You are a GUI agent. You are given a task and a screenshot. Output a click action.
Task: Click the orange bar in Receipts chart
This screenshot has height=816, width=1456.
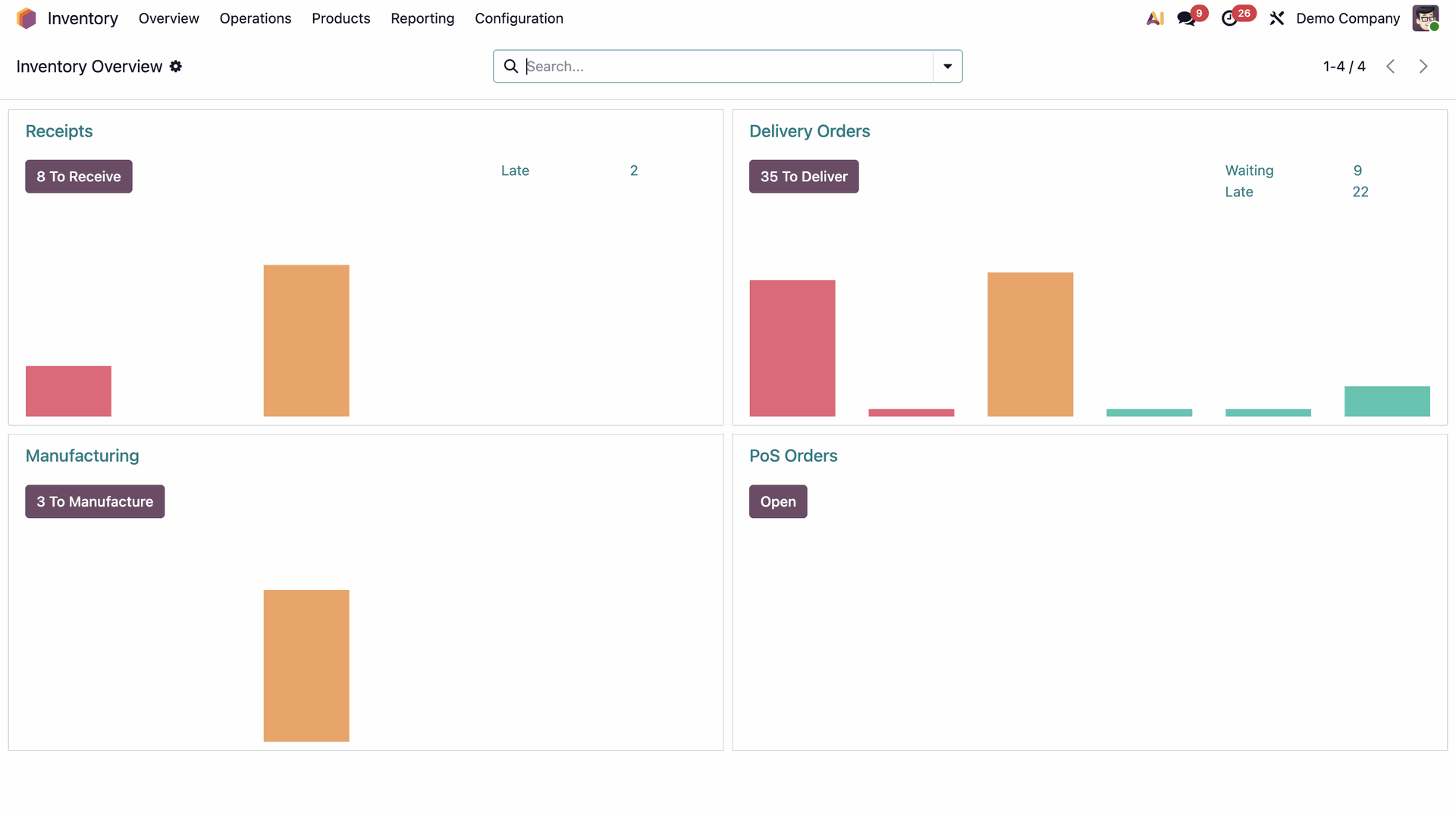(306, 341)
